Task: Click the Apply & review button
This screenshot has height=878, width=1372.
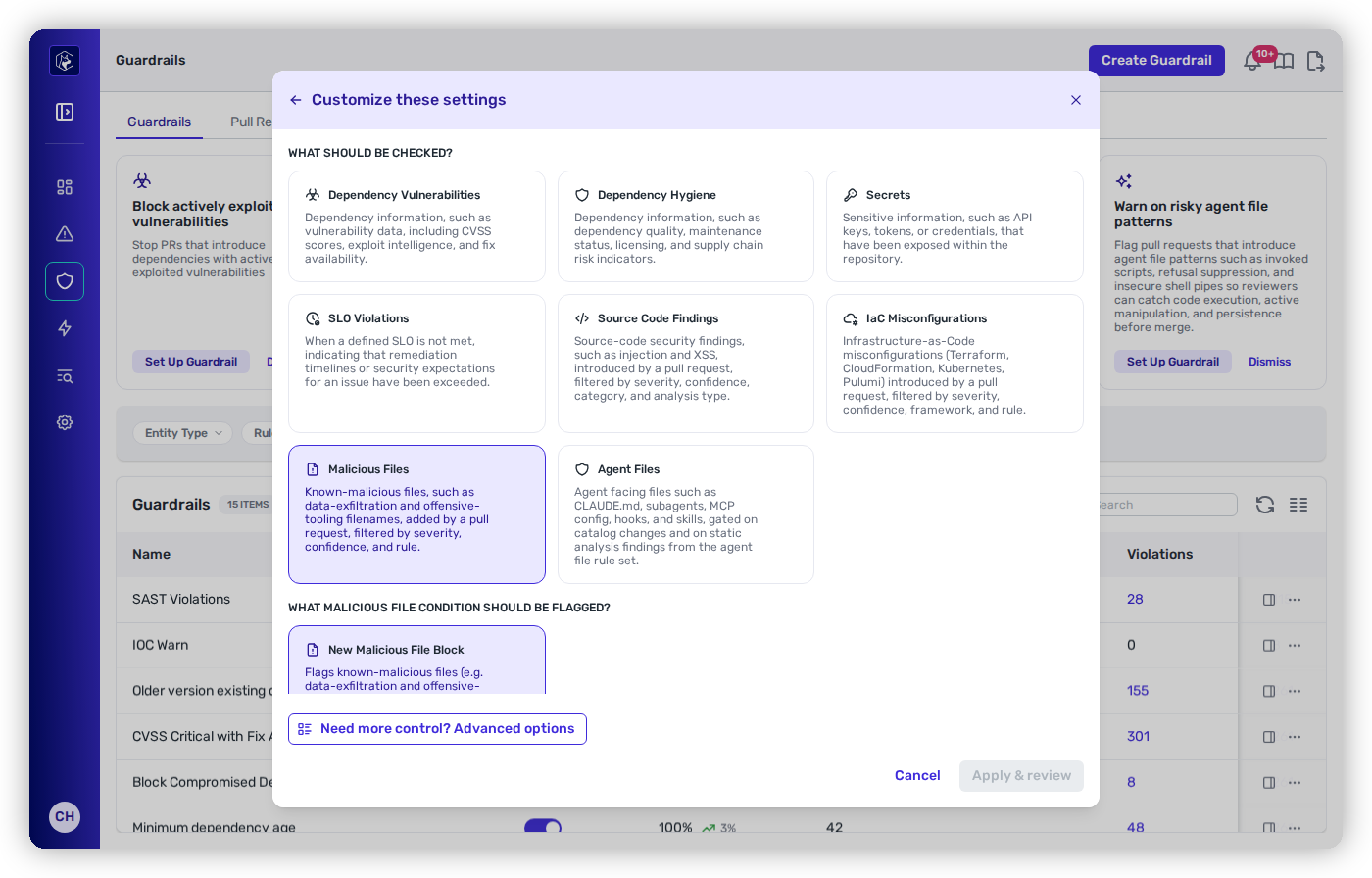Action: click(x=1021, y=775)
